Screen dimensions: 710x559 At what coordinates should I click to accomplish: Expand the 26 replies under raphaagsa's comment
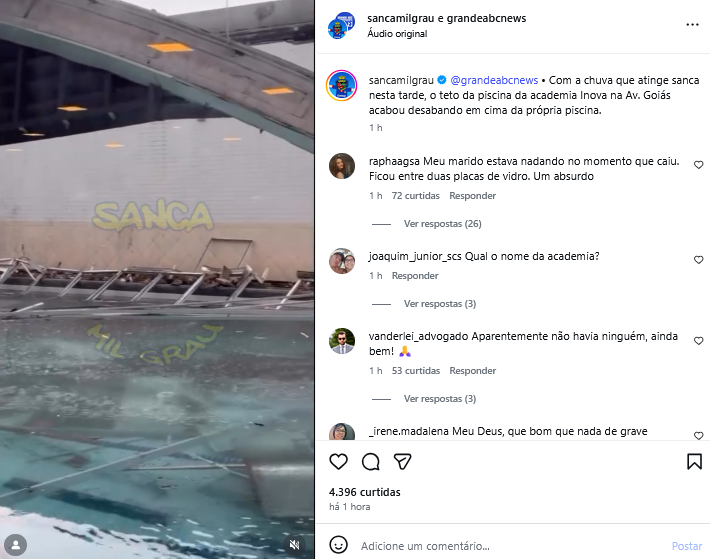point(442,224)
